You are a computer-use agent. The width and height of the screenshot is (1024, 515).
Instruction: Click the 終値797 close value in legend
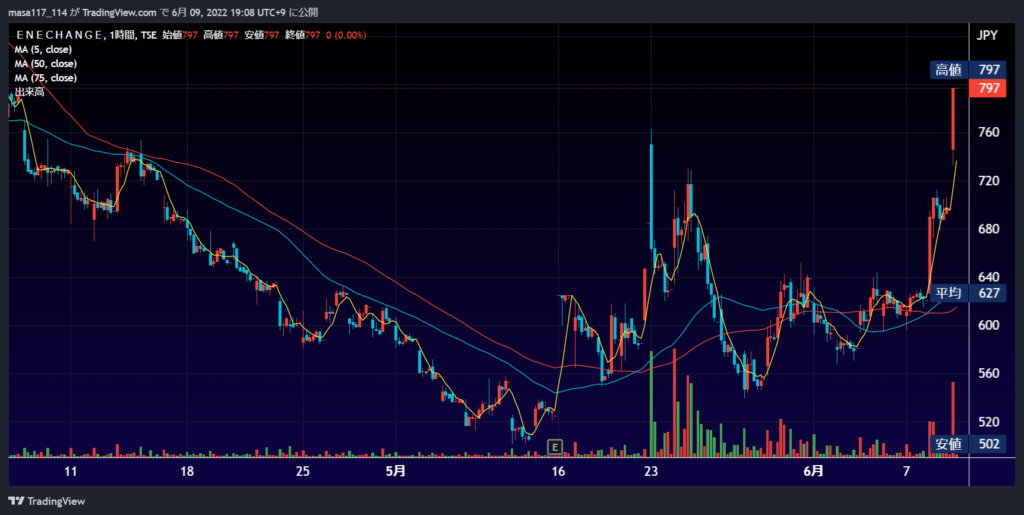pos(302,35)
